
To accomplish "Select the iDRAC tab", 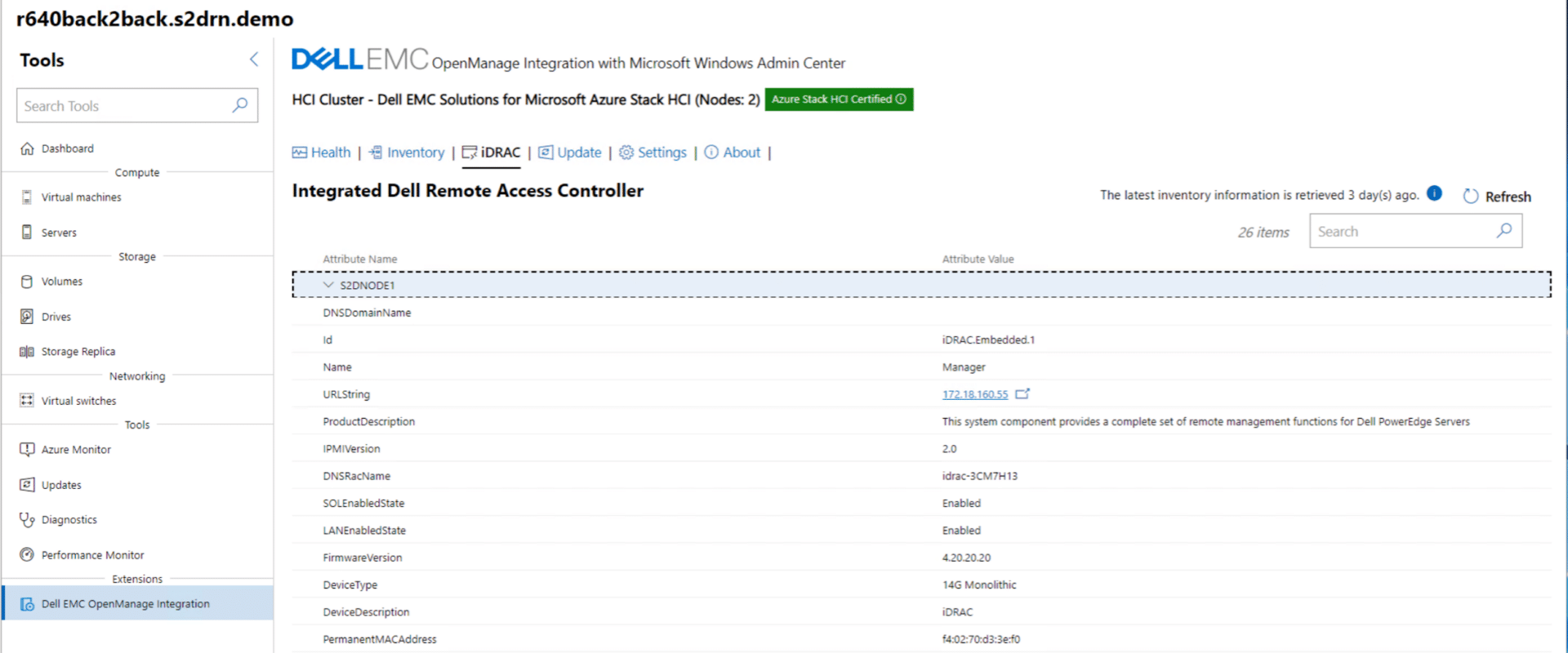I will click(x=491, y=153).
